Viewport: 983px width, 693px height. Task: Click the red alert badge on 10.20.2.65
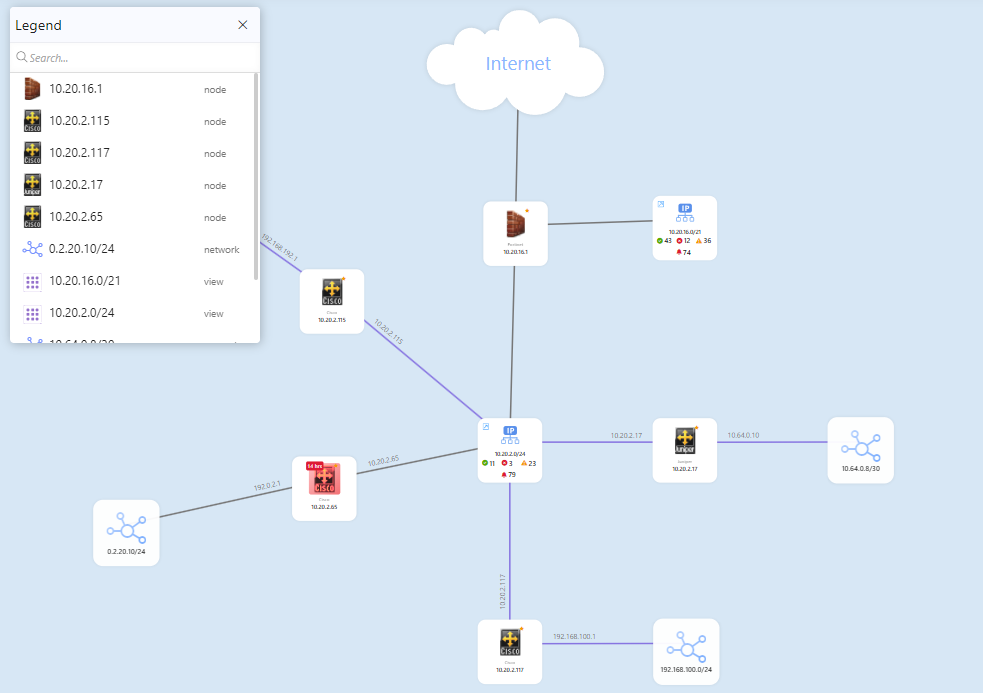pyautogui.click(x=315, y=466)
